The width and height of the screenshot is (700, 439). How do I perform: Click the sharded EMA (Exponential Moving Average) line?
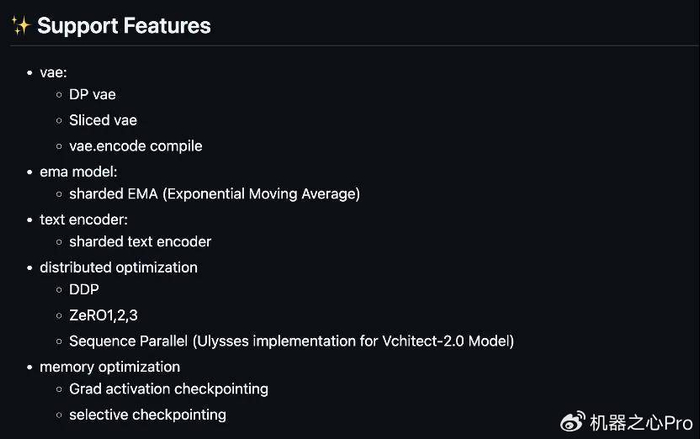214,193
